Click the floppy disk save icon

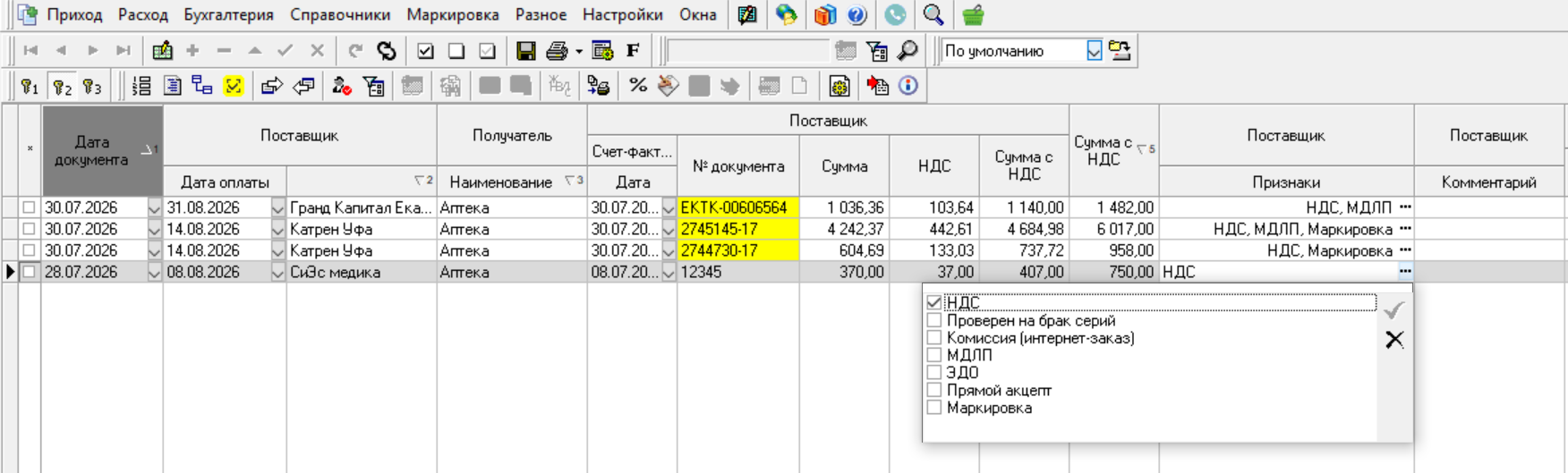click(526, 51)
